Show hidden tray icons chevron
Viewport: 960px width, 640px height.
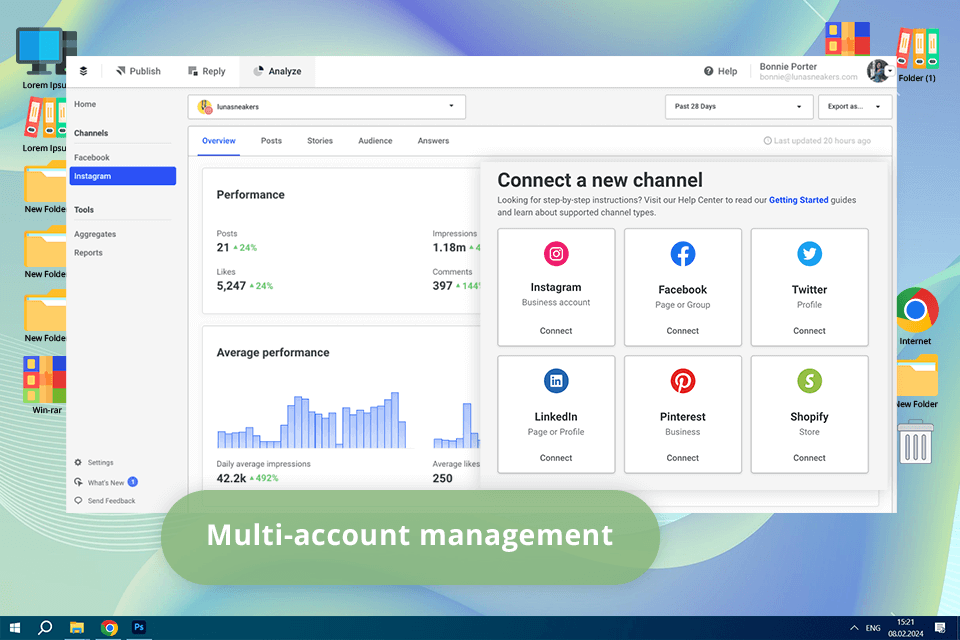(853, 628)
